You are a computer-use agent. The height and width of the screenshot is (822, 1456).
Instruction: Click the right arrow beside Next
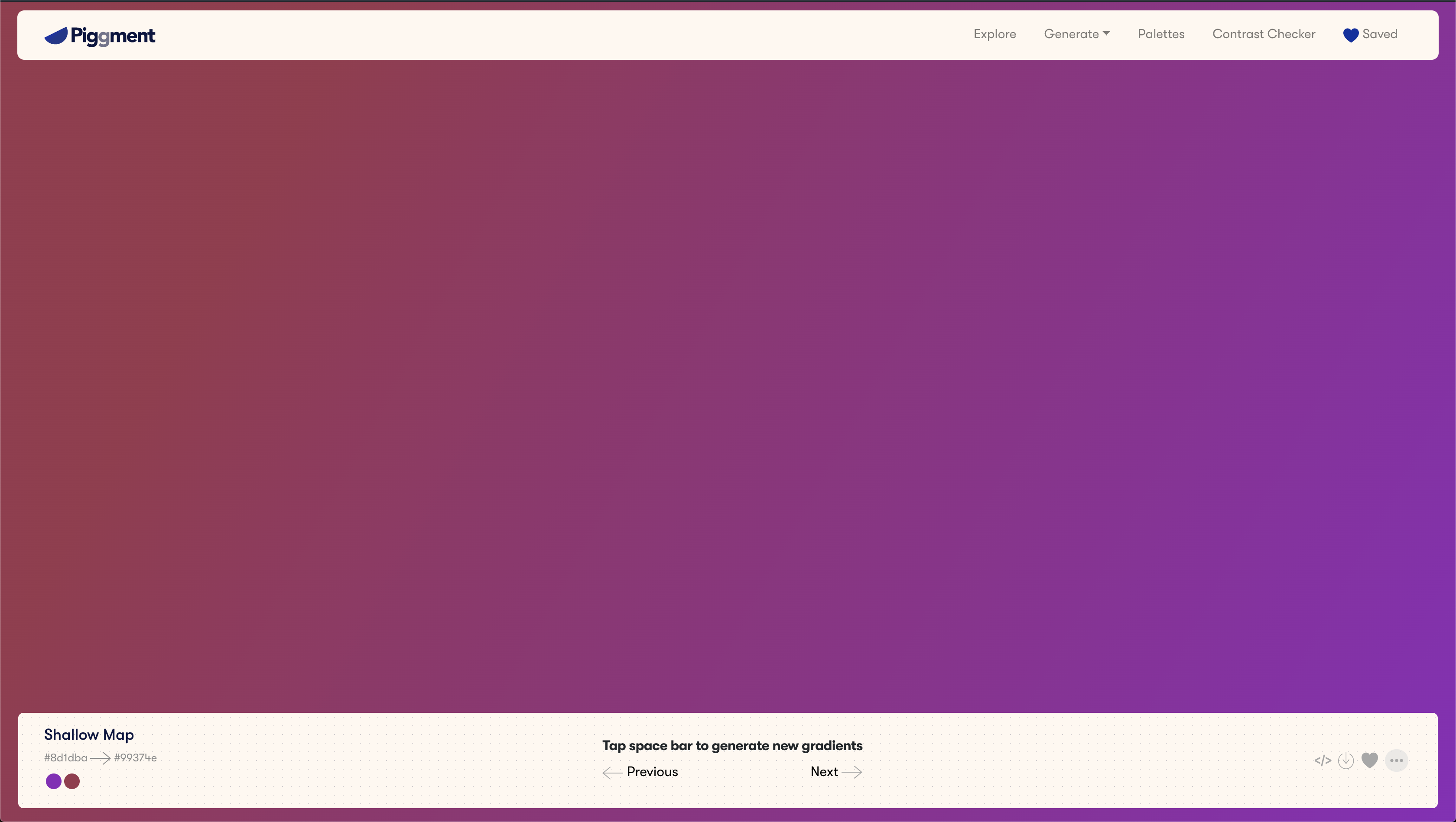852,772
